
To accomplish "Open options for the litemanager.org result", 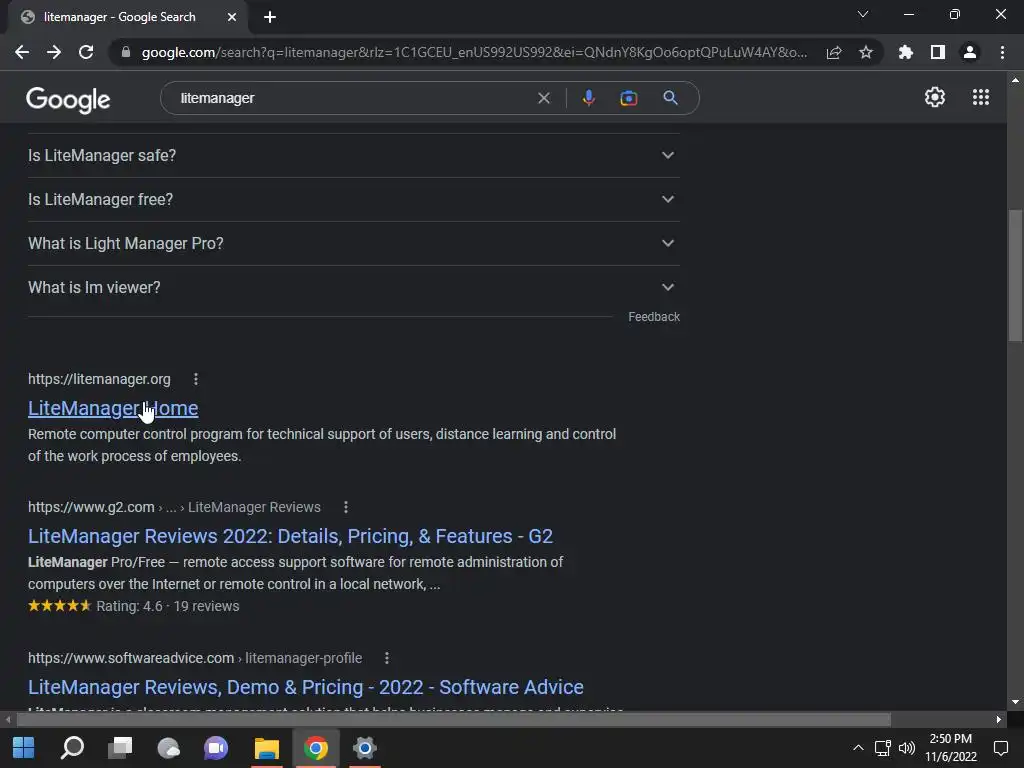I will coord(196,379).
